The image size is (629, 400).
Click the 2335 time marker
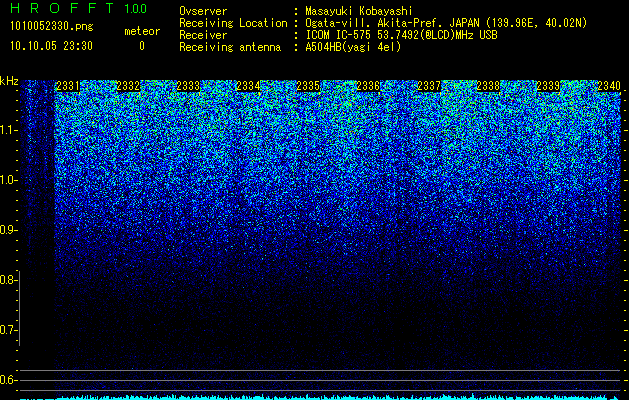pos(308,86)
